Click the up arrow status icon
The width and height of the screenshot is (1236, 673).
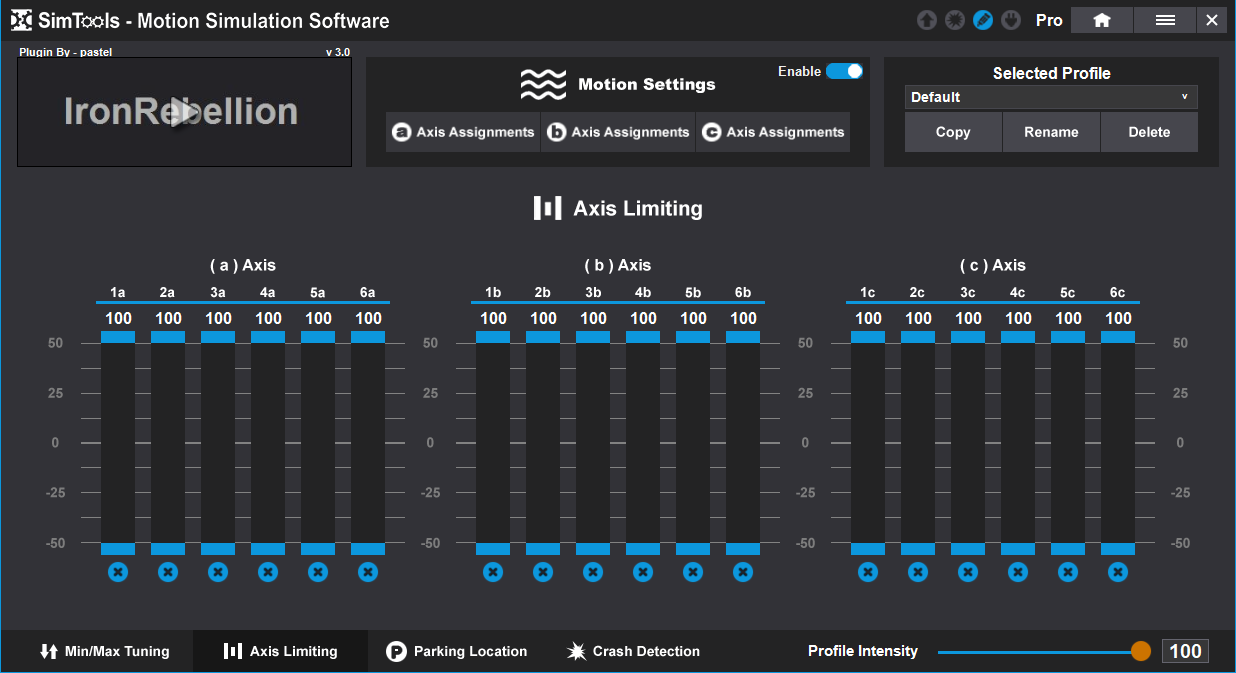[x=927, y=20]
